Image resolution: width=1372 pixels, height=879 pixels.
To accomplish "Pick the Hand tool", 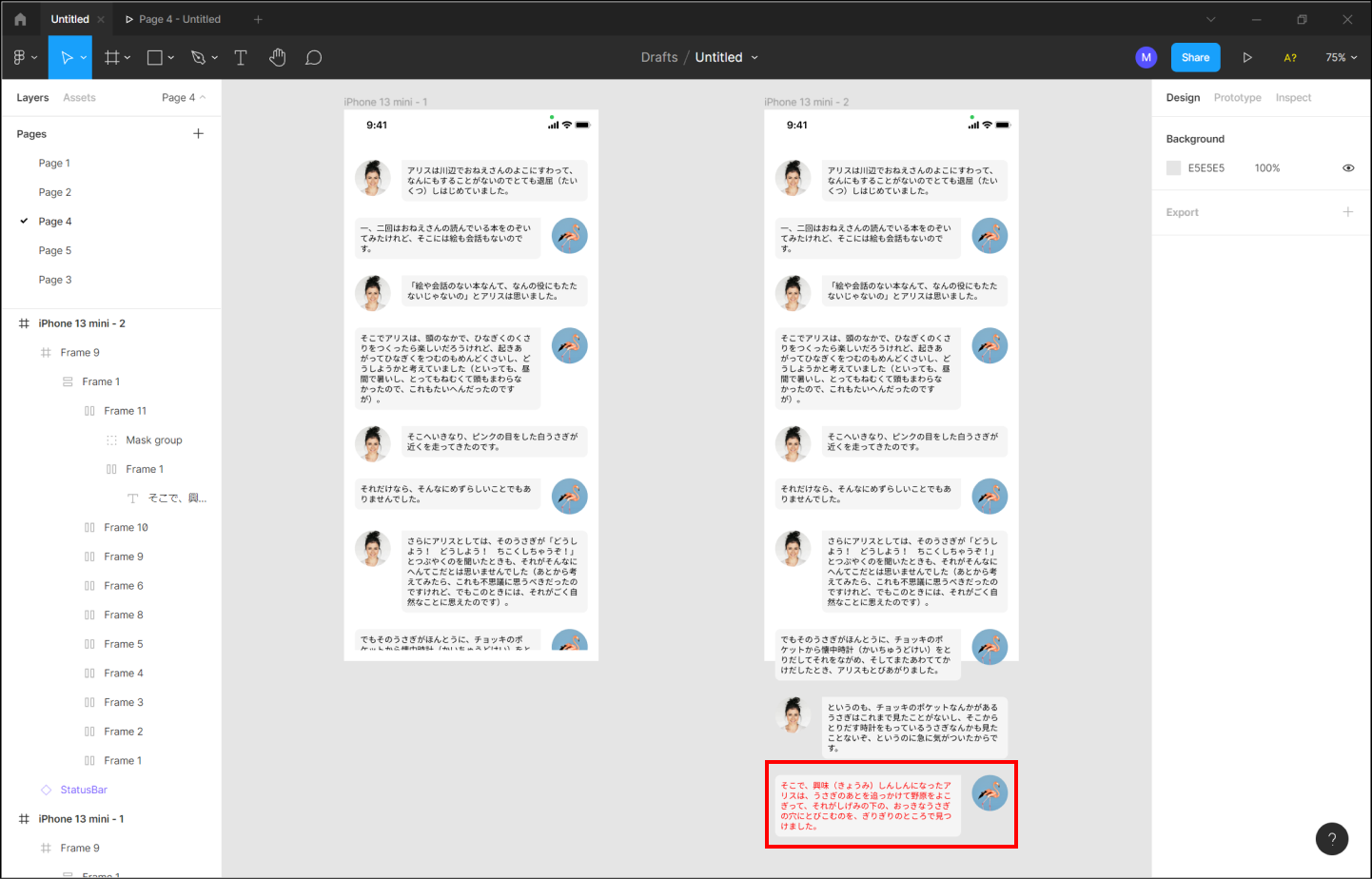I will coord(277,58).
